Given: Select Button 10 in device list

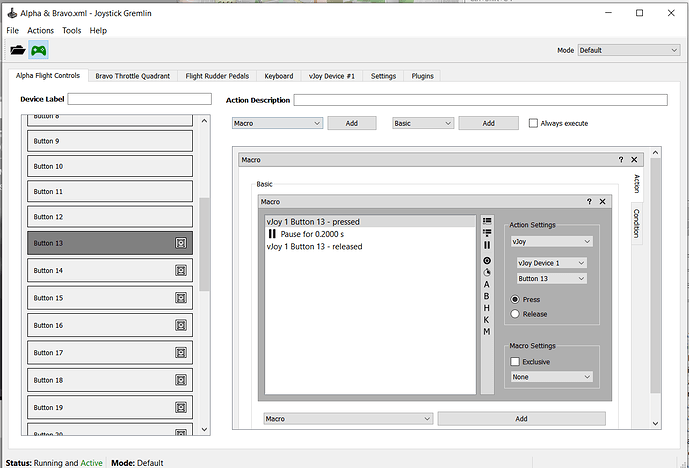Looking at the screenshot, I should 110,166.
